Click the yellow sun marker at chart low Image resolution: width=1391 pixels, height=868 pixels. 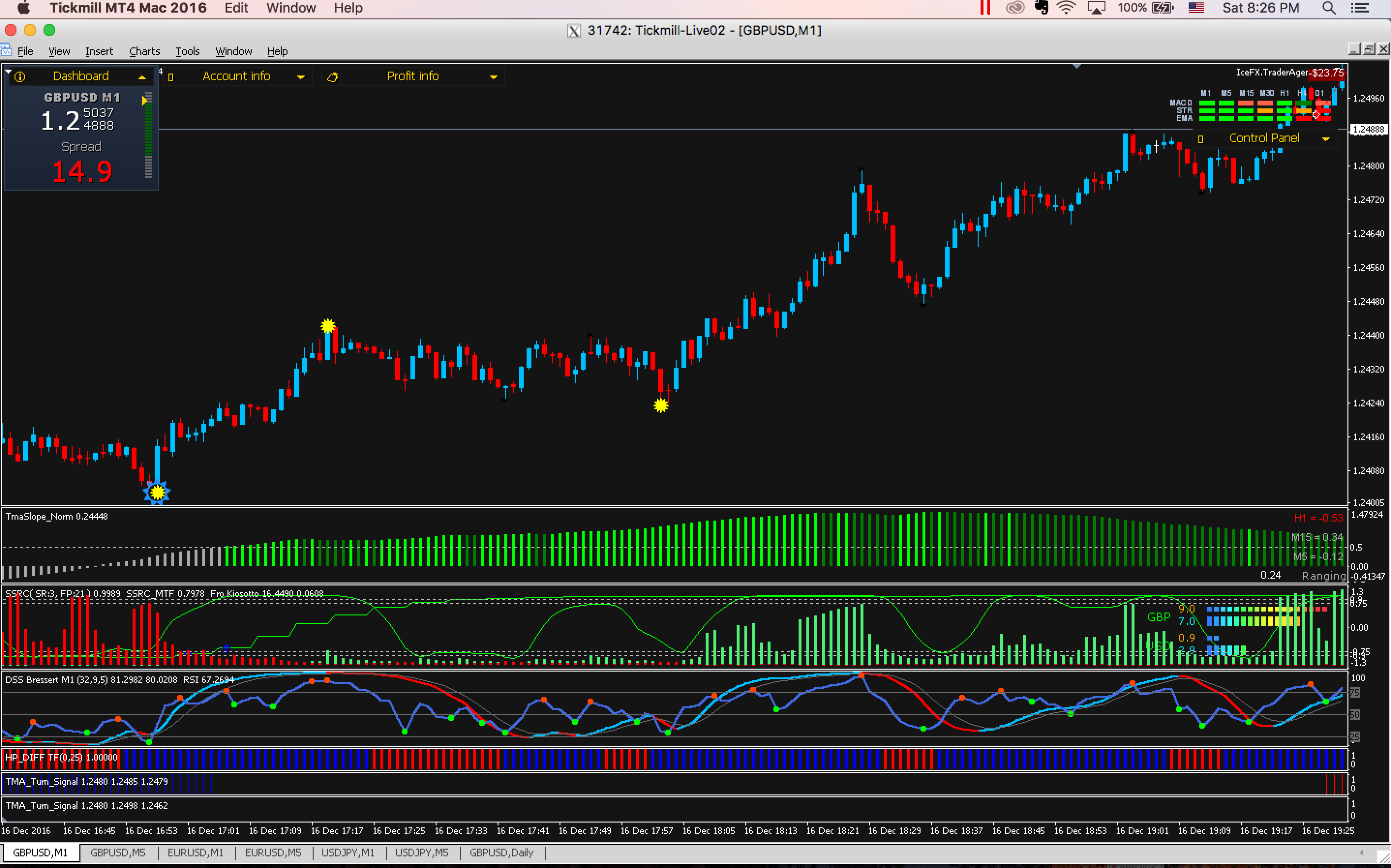point(157,492)
